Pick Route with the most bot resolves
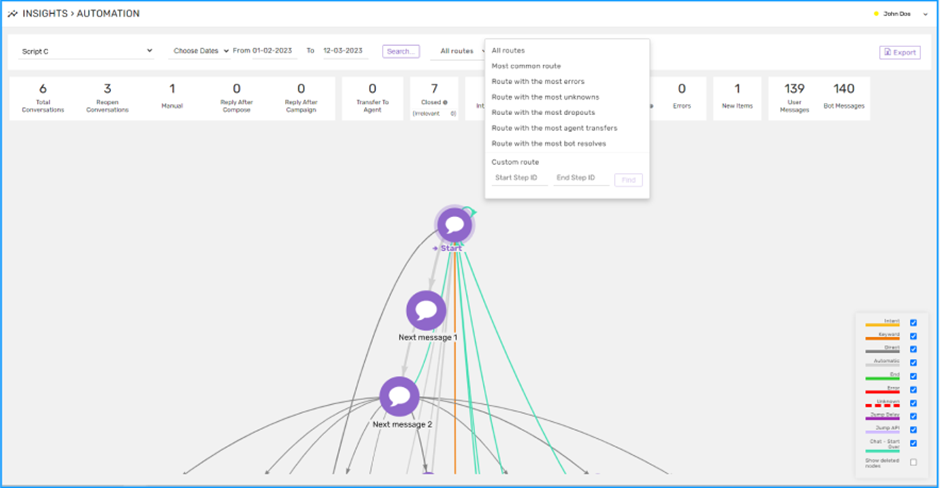The height and width of the screenshot is (488, 940). coord(549,144)
